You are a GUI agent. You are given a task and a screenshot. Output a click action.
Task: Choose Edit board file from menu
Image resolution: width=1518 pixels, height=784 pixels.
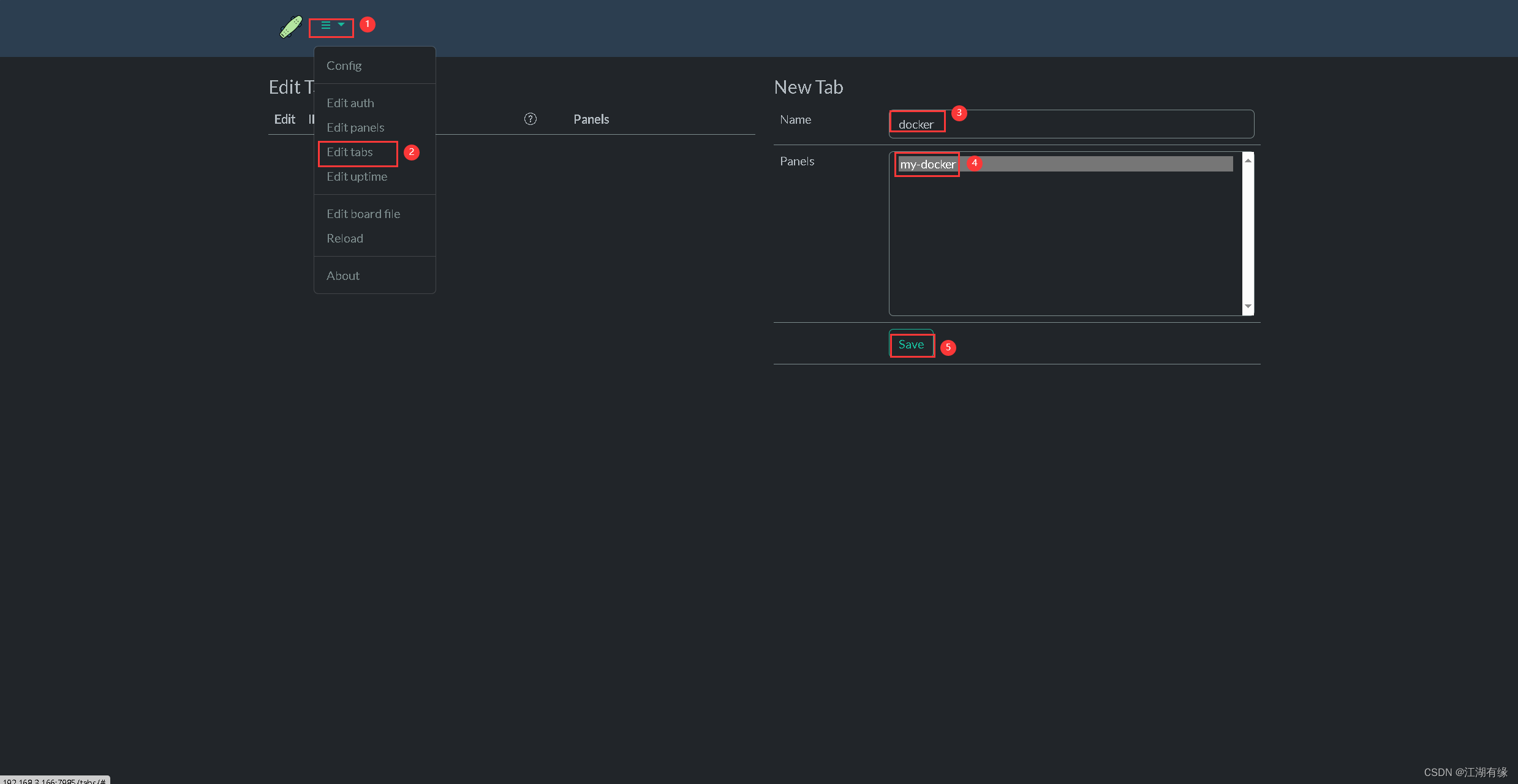[363, 214]
